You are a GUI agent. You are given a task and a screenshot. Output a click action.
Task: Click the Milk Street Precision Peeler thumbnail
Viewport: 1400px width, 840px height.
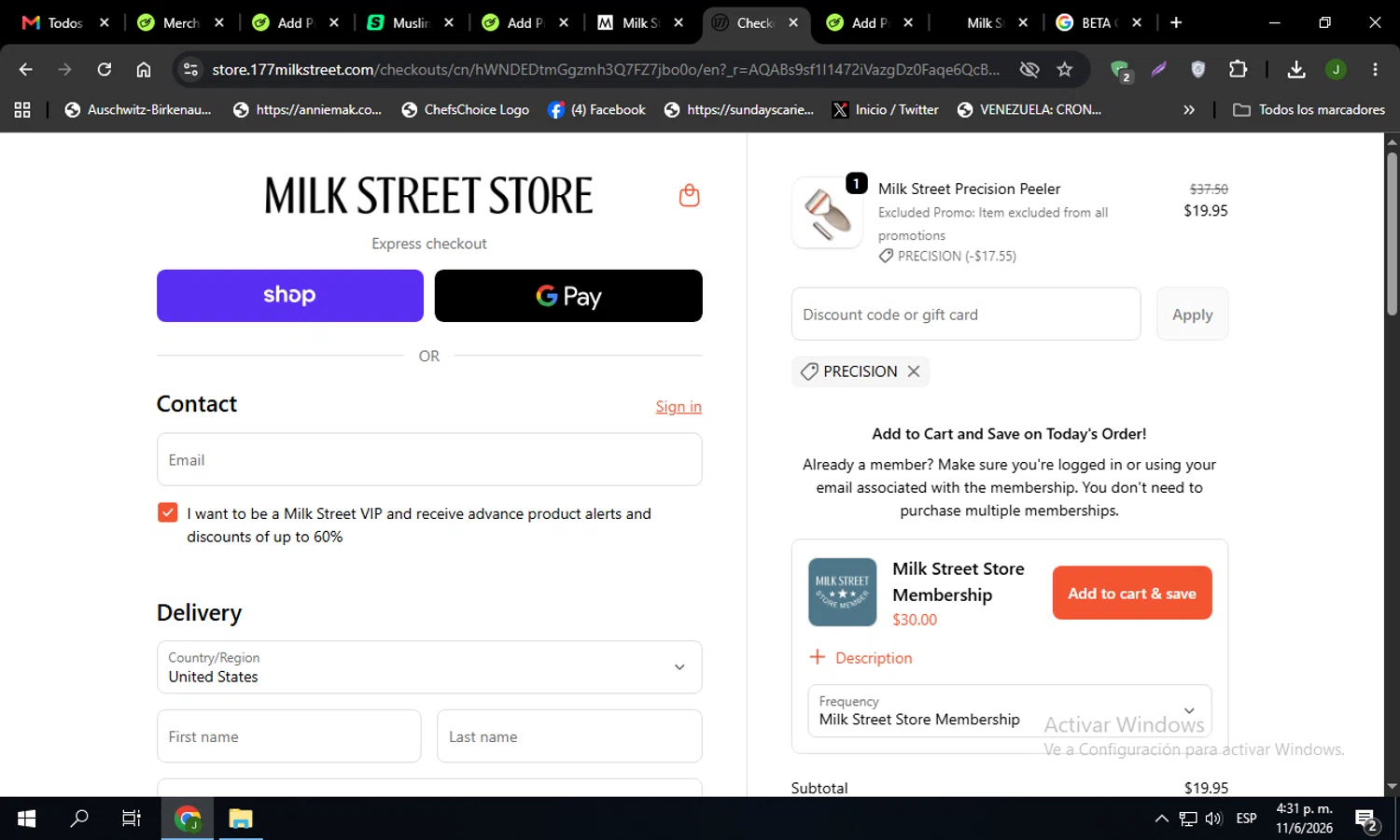point(827,213)
